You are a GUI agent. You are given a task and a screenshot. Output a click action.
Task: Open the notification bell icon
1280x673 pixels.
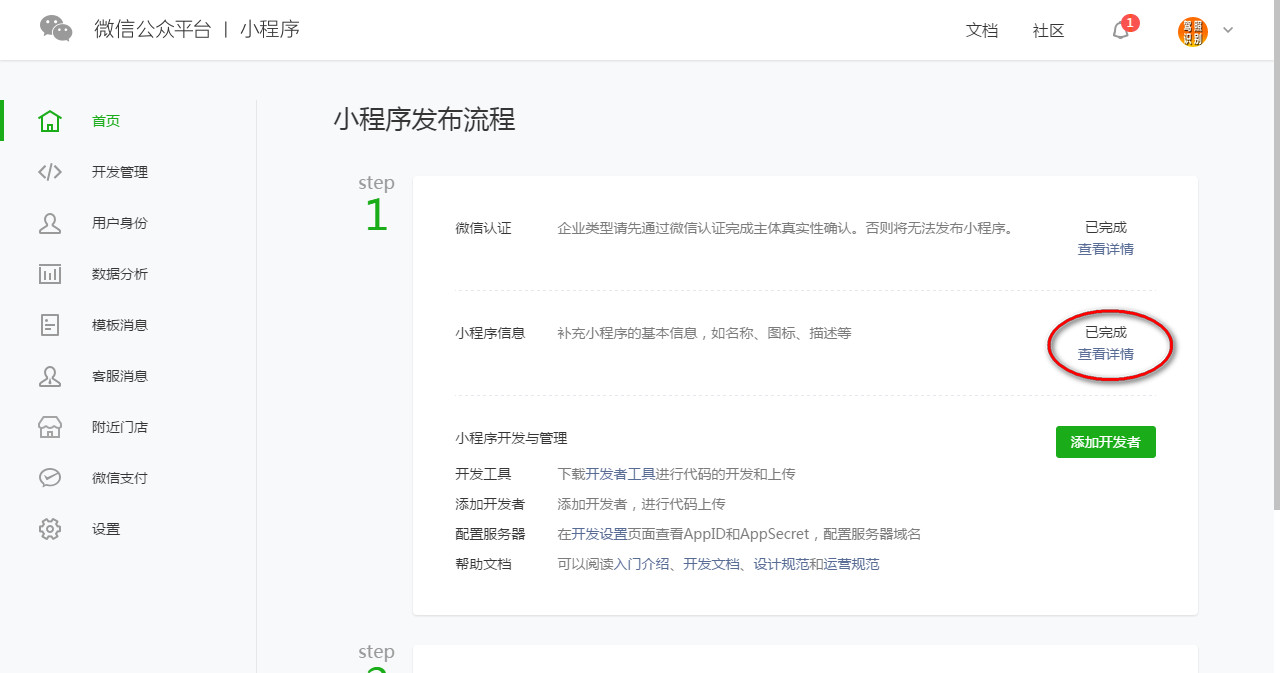[x=1120, y=30]
